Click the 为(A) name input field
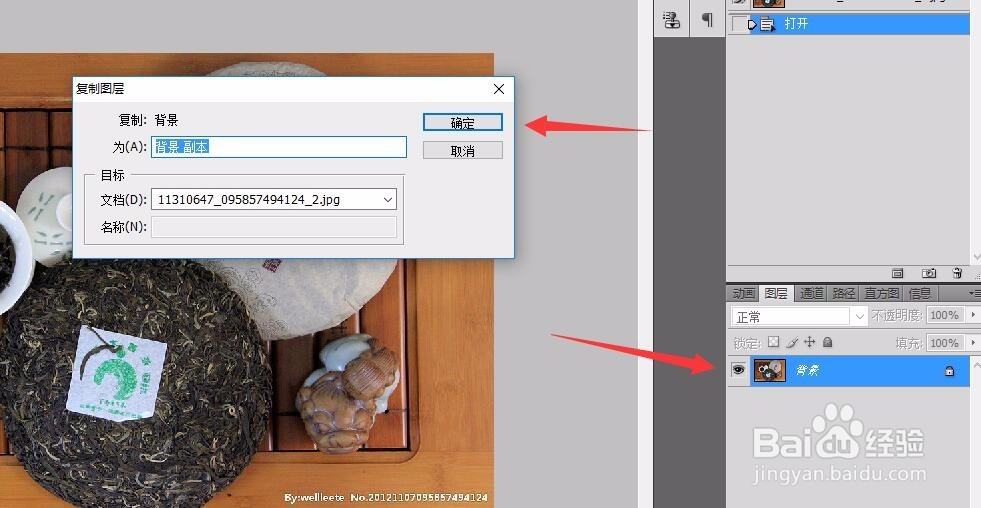 tap(278, 147)
